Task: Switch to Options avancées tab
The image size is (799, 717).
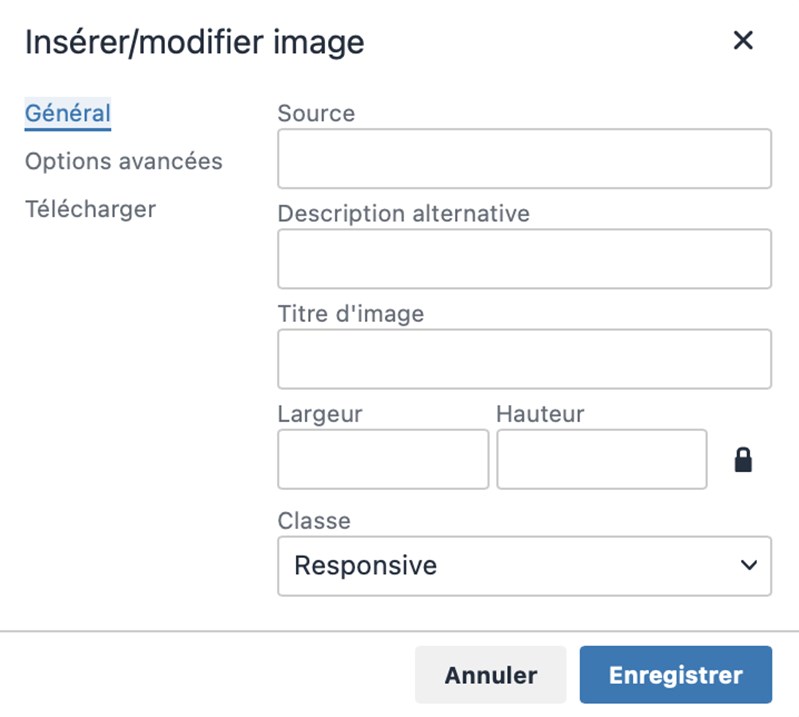Action: click(x=124, y=162)
